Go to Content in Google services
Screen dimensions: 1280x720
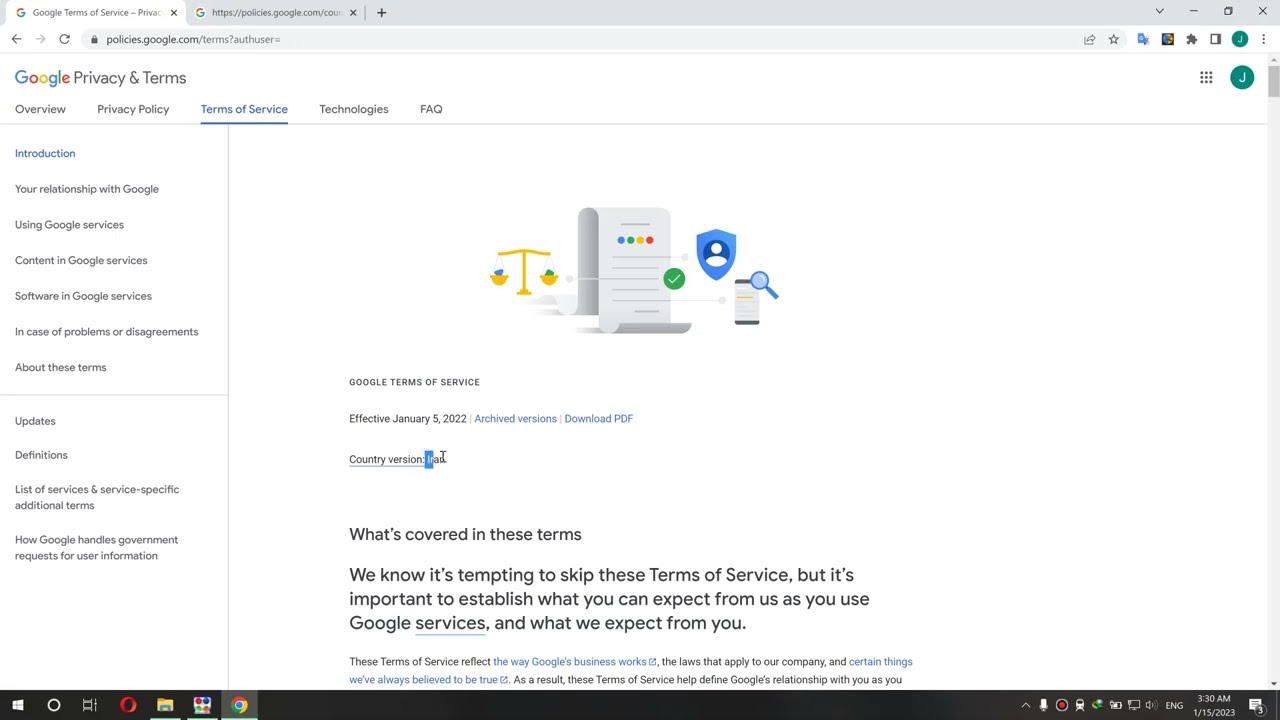pos(81,260)
